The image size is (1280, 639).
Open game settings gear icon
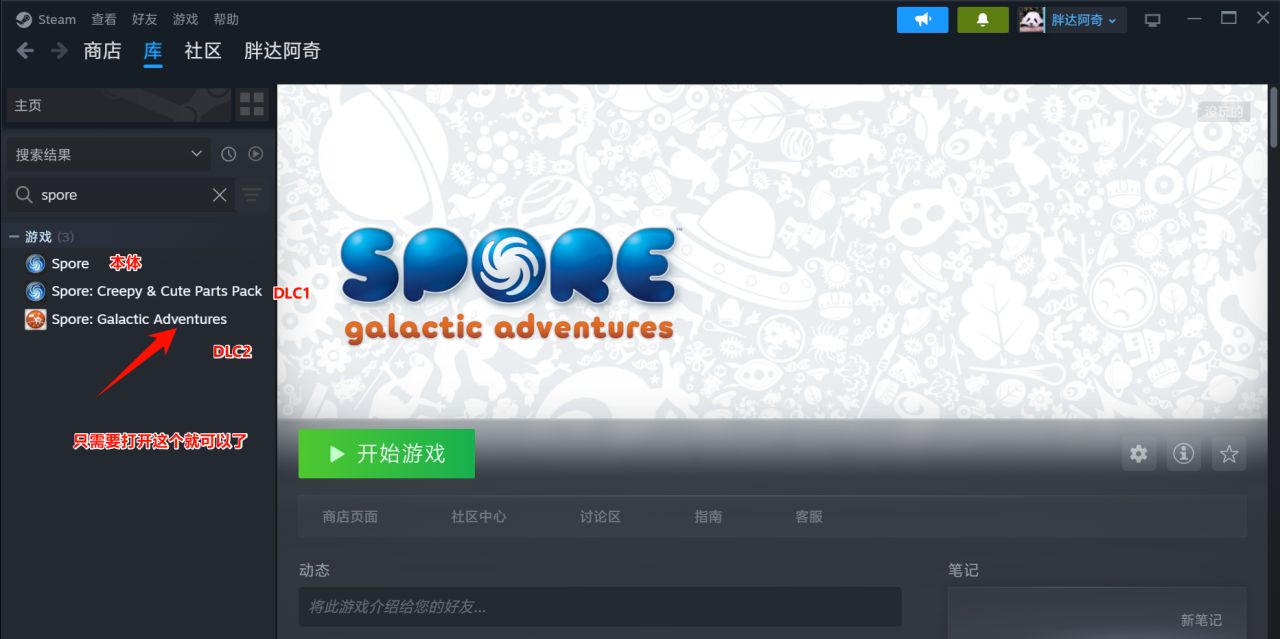(1138, 454)
